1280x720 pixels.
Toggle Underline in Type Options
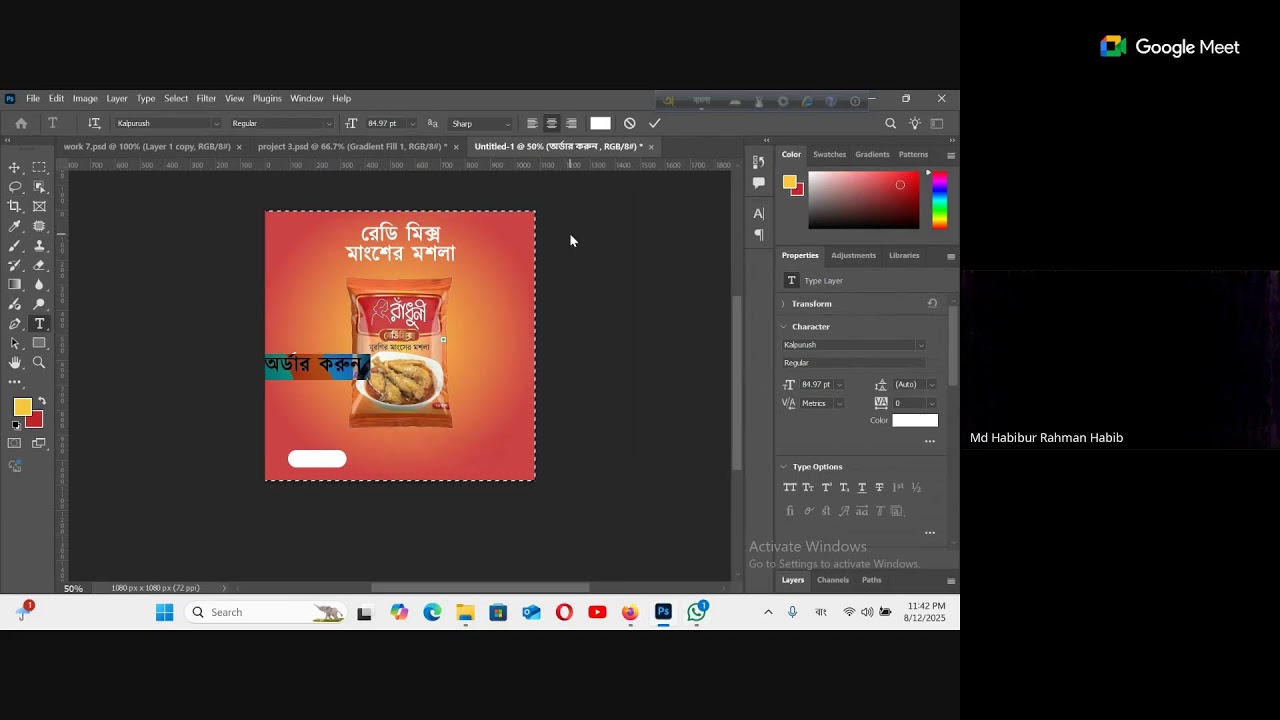[861, 487]
